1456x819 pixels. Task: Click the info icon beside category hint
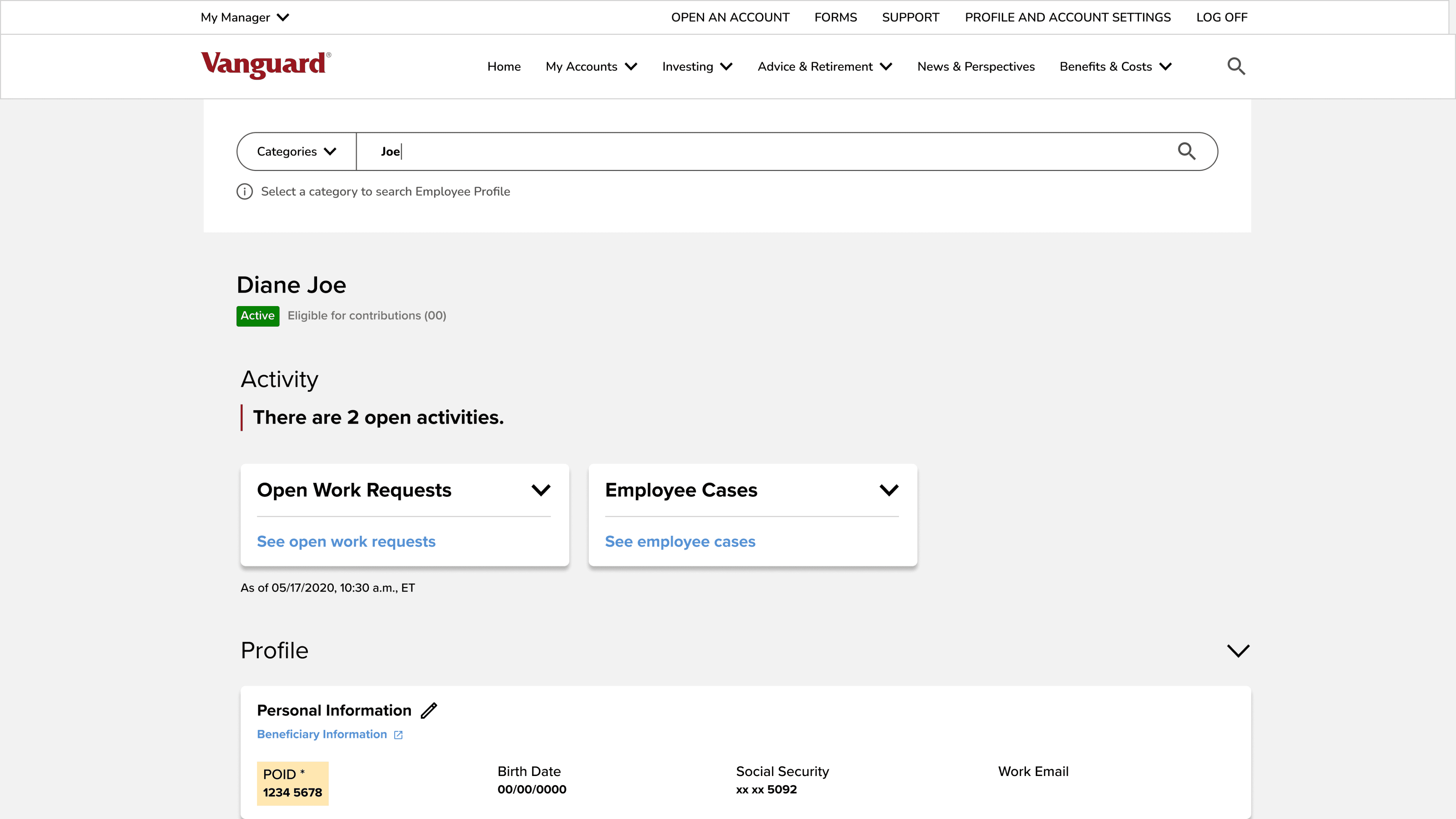point(244,192)
